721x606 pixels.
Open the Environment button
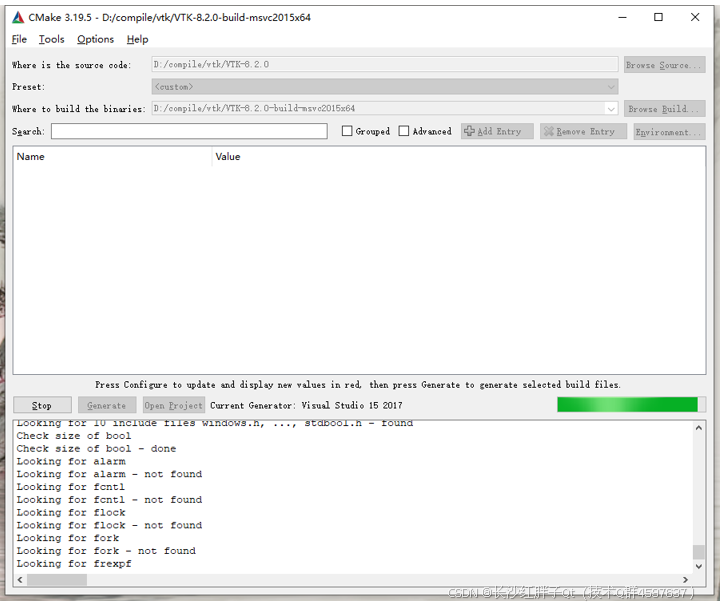click(x=669, y=131)
